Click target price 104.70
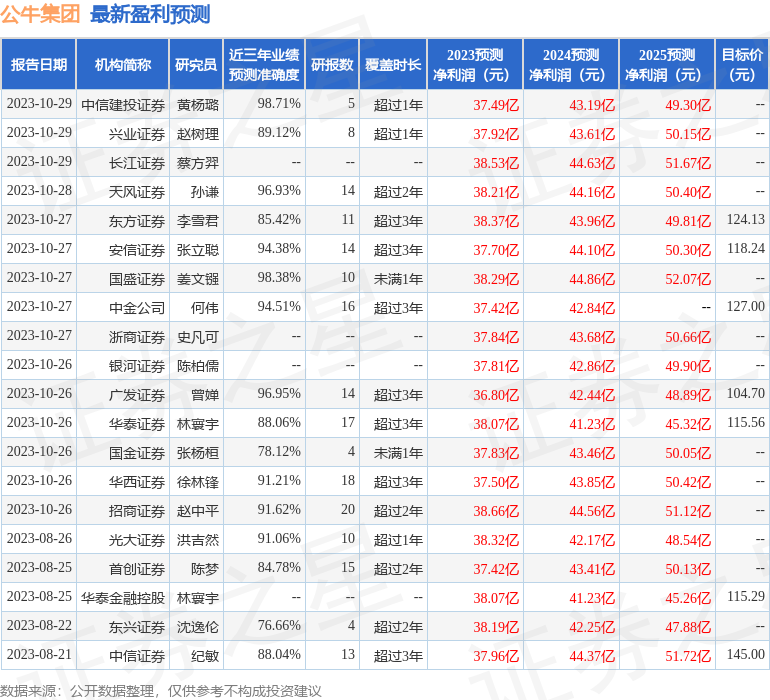The width and height of the screenshot is (770, 700). [x=745, y=393]
